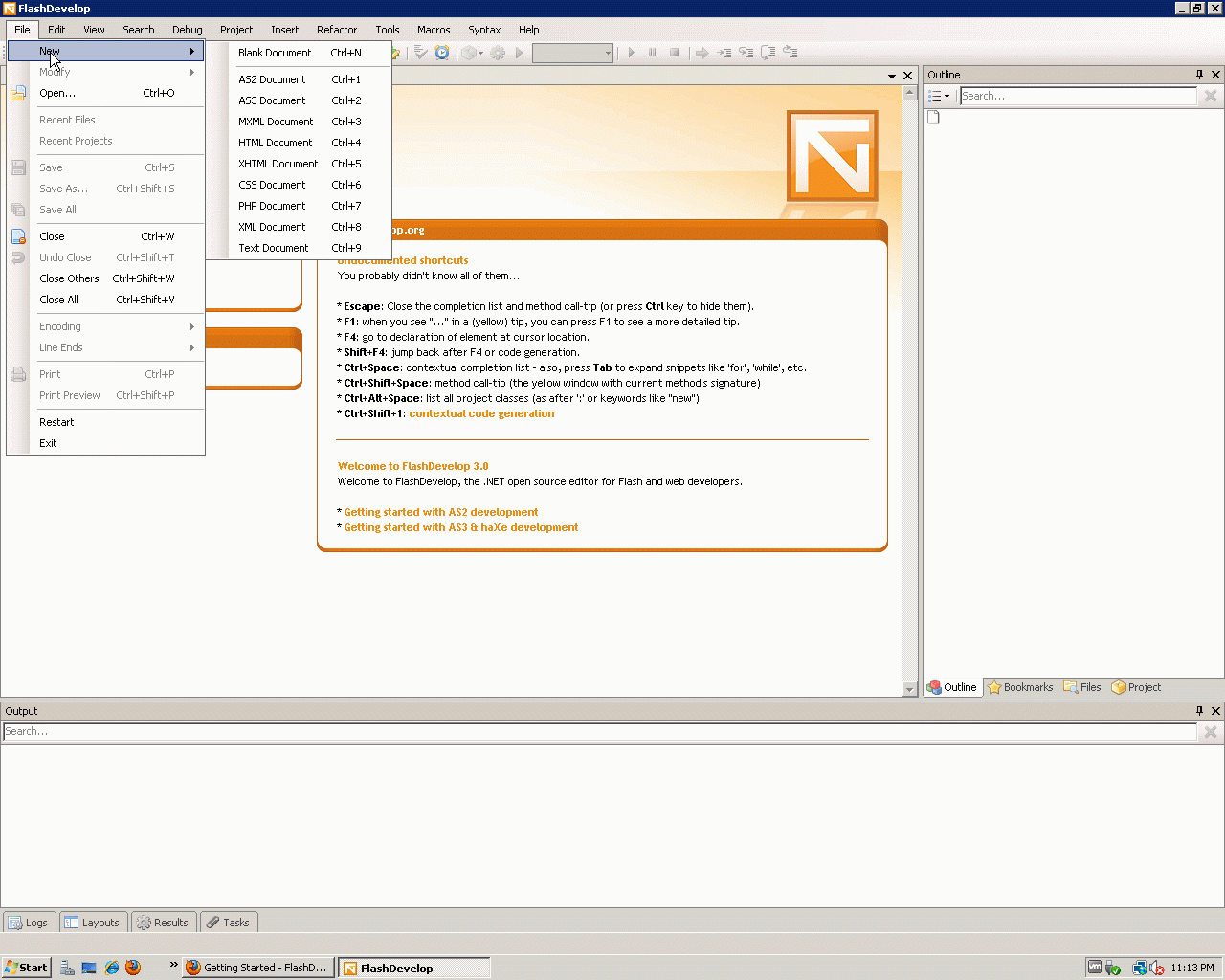Click the check syntax toolbar icon

pyautogui.click(x=420, y=53)
